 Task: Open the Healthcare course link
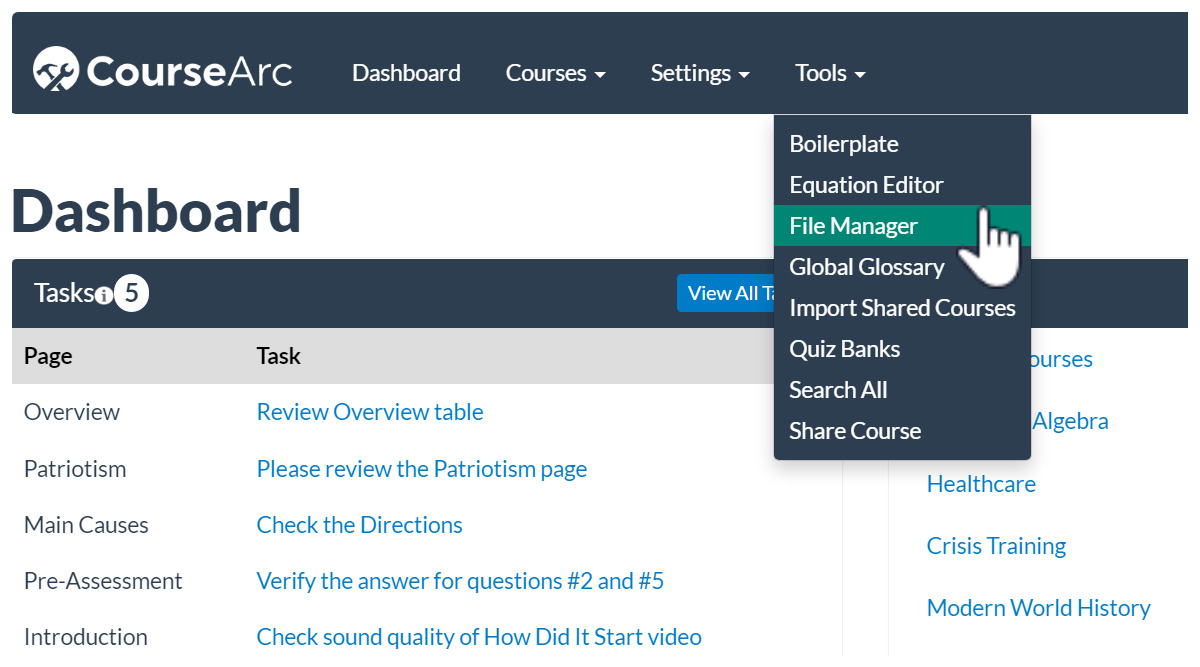pyautogui.click(x=981, y=484)
